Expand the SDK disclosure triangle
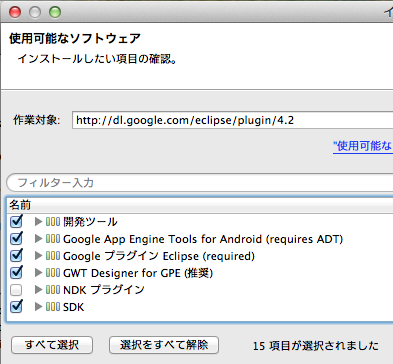 point(38,307)
